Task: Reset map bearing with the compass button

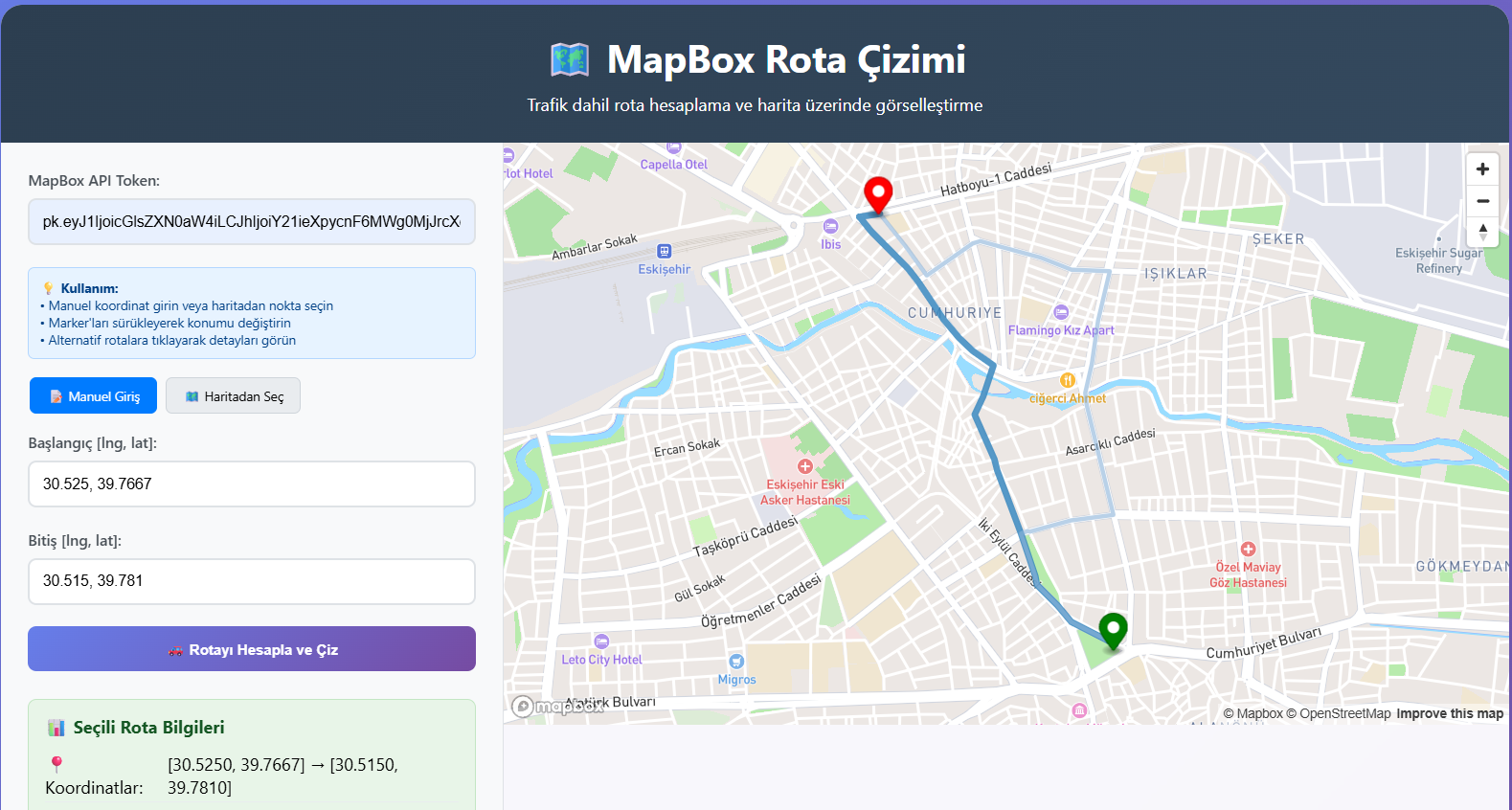Action: (x=1482, y=232)
